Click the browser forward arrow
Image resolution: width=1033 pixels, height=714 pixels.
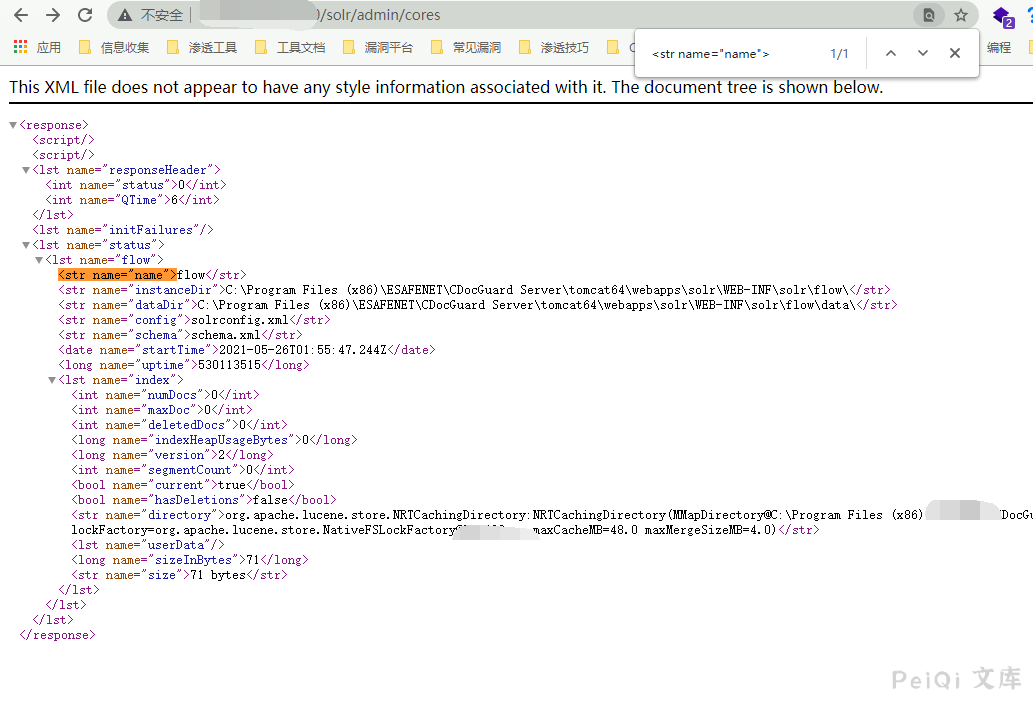(x=53, y=15)
